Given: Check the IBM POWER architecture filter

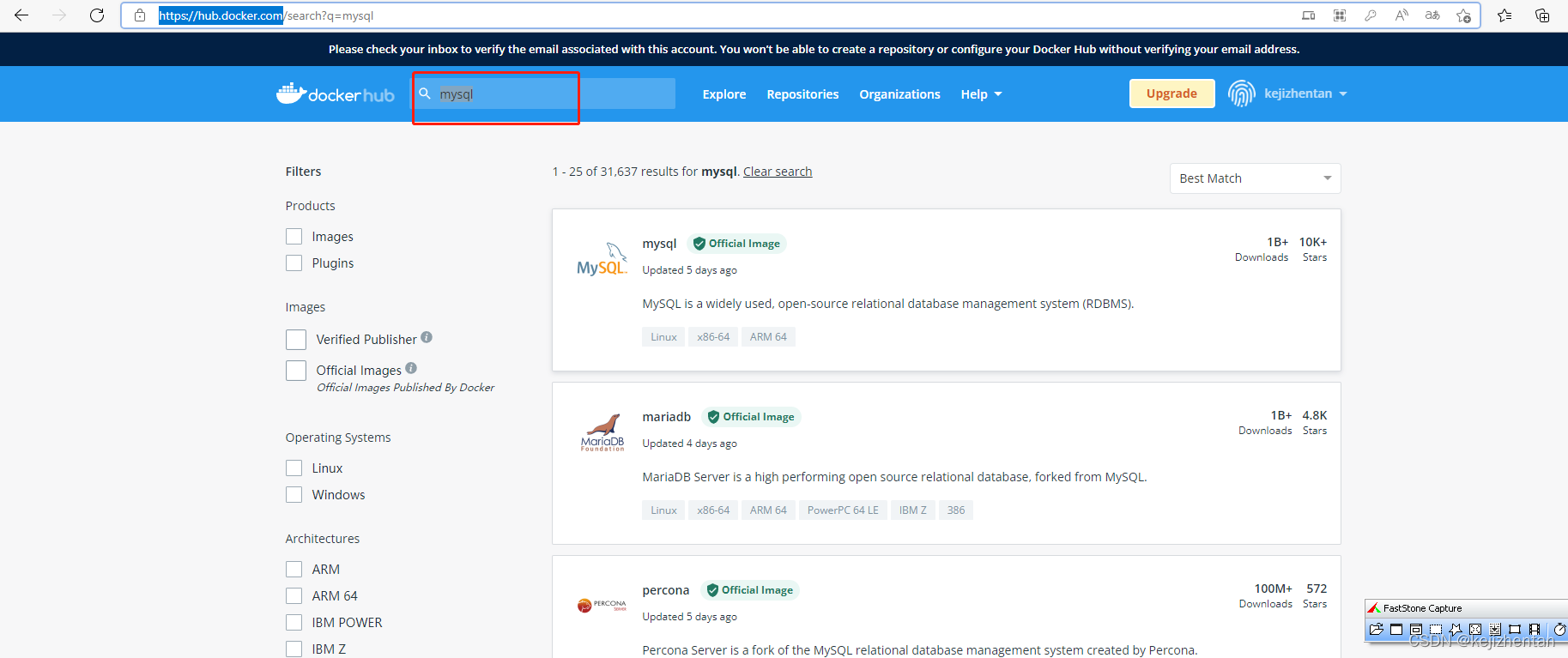Looking at the screenshot, I should point(294,623).
